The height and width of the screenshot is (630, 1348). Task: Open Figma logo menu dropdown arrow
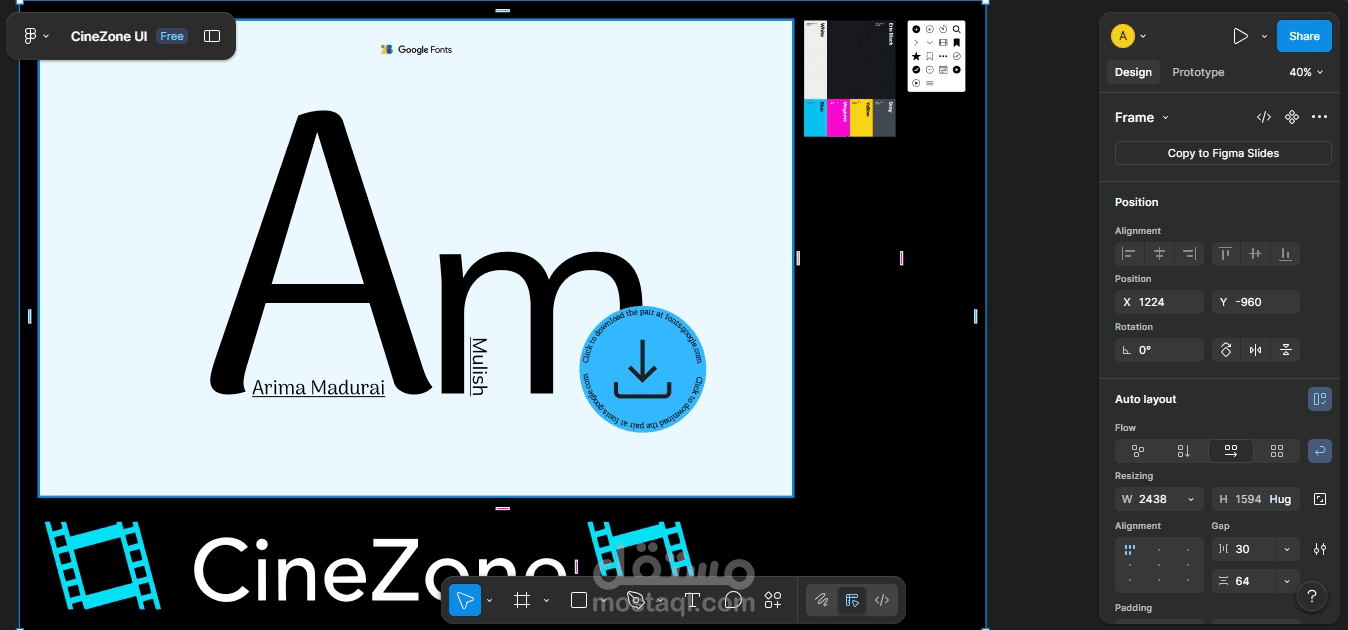click(x=47, y=37)
